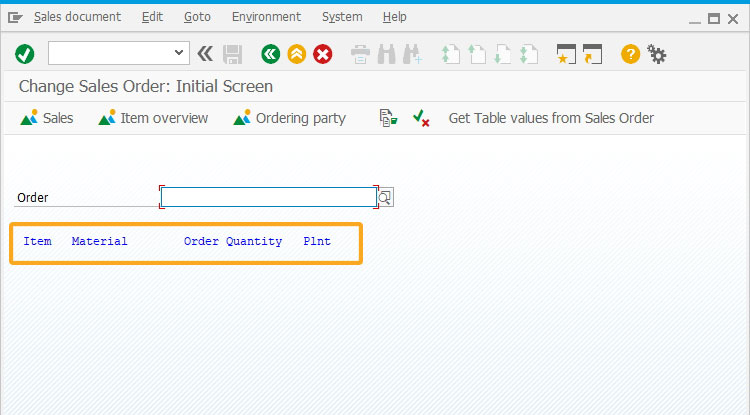Click the window menu icon at top-left
Image resolution: width=750 pixels, height=415 pixels.
[15, 18]
